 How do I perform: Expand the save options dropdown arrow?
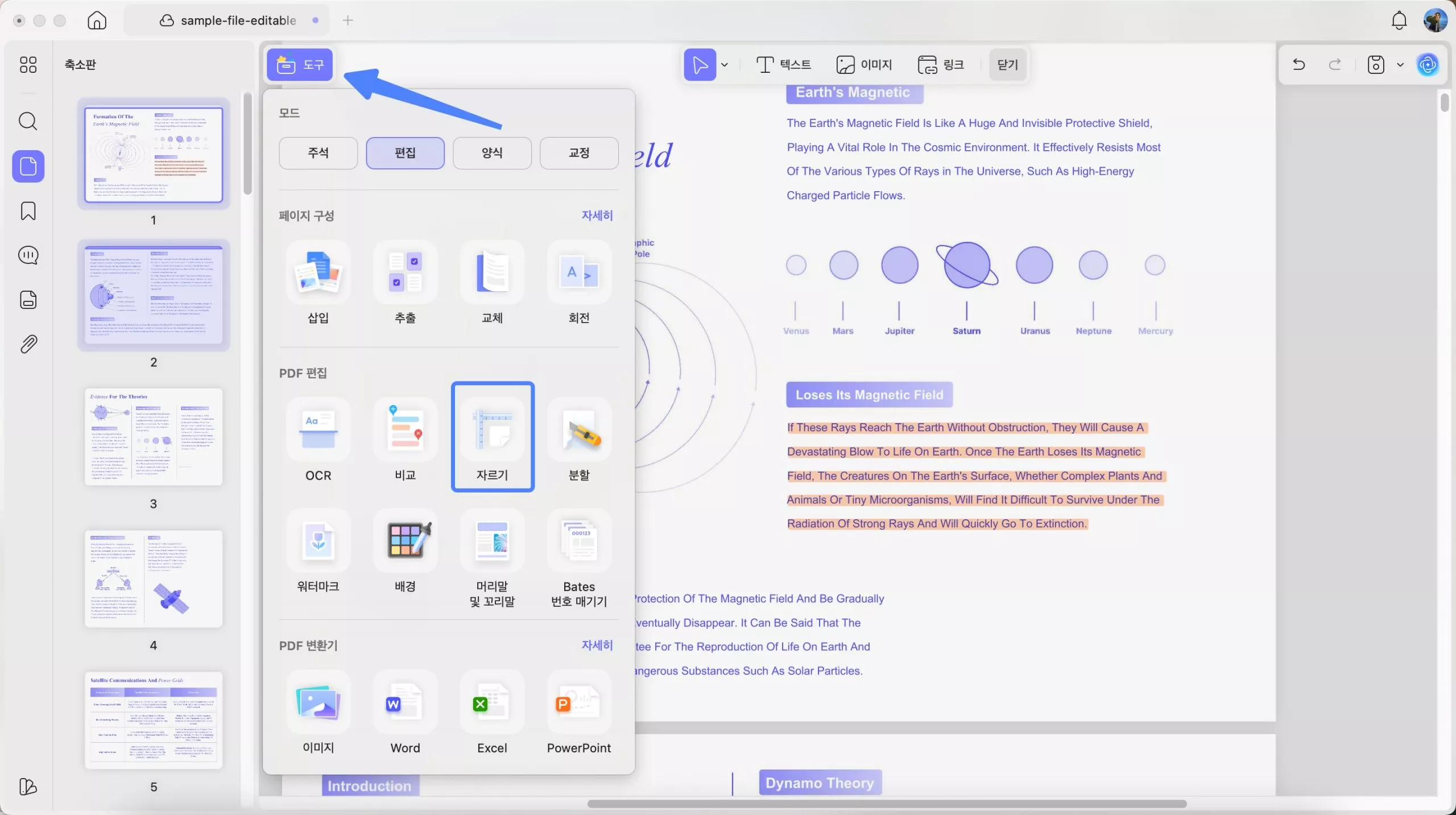point(1400,65)
